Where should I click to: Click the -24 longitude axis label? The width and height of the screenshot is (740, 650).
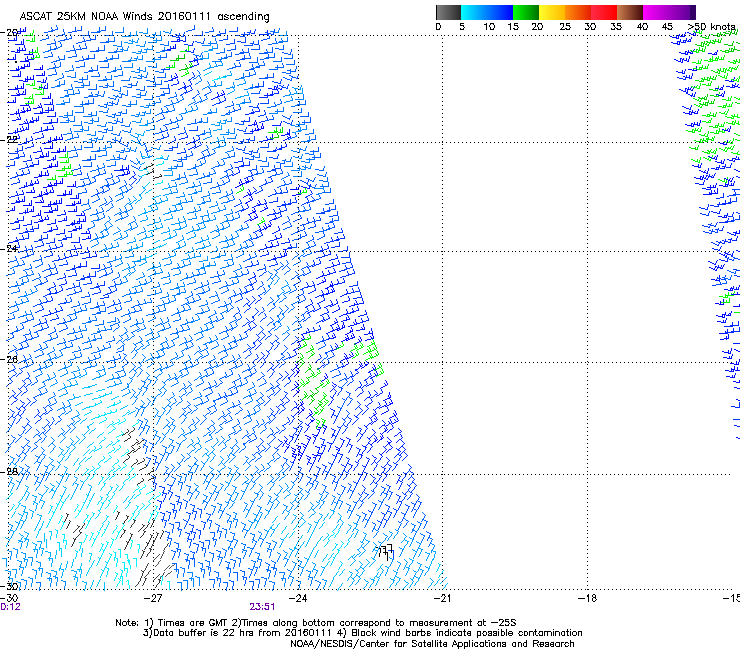point(297,599)
